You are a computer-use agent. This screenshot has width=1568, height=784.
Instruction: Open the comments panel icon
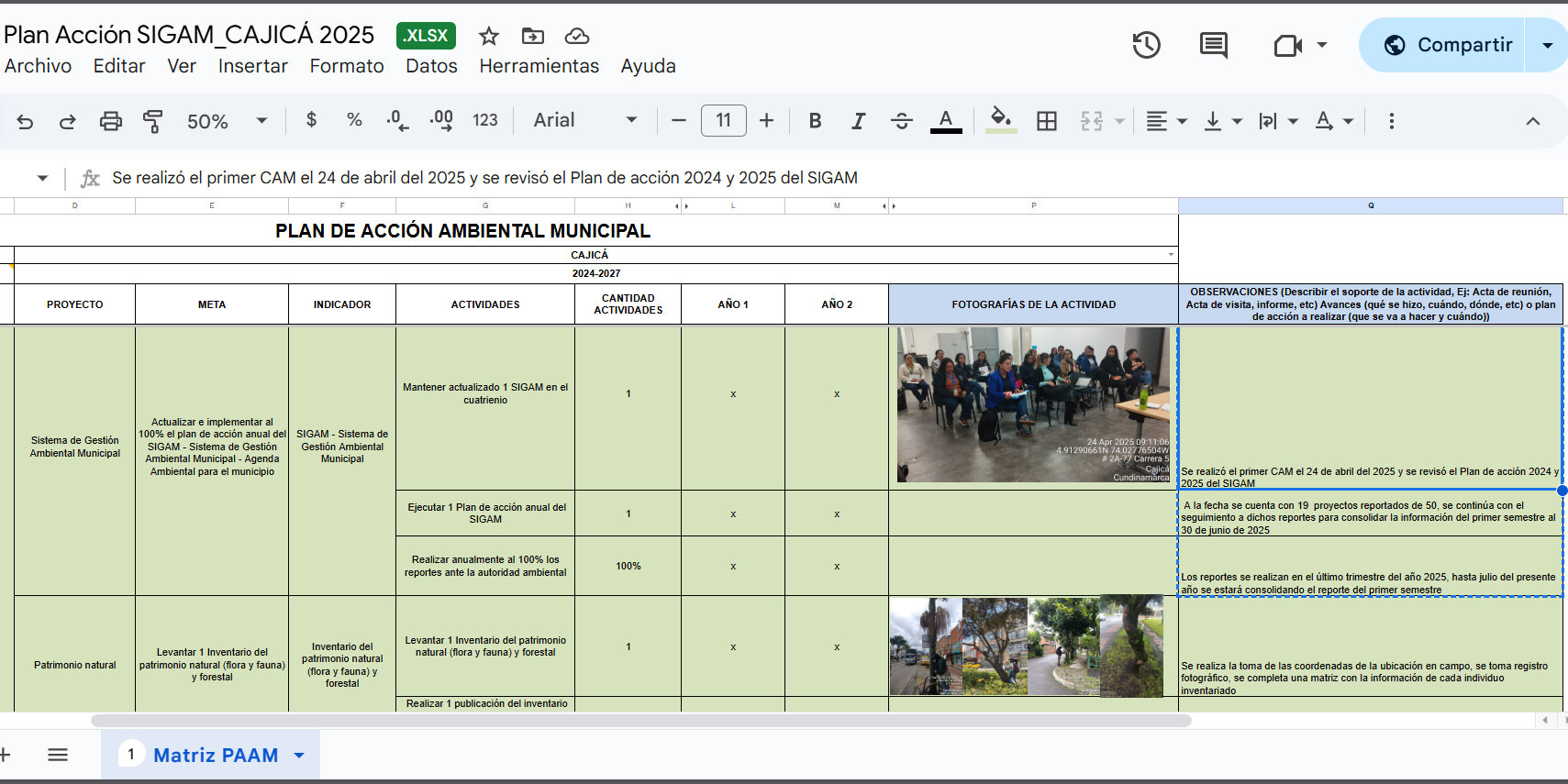pyautogui.click(x=1213, y=45)
